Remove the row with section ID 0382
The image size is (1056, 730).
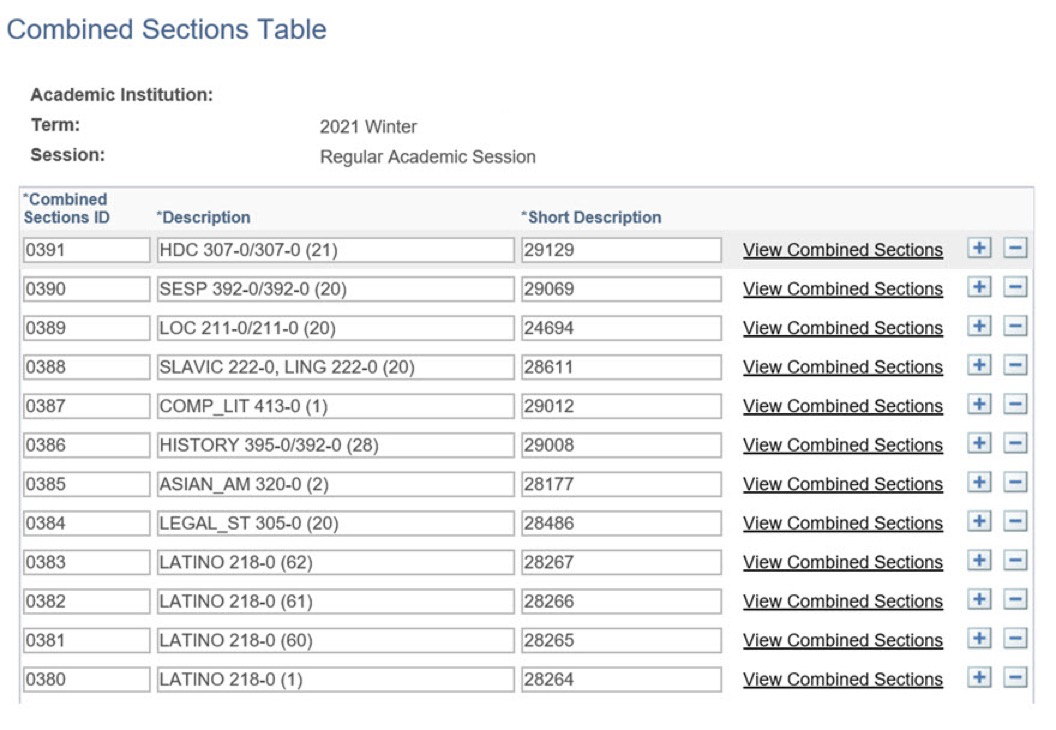click(x=1015, y=600)
